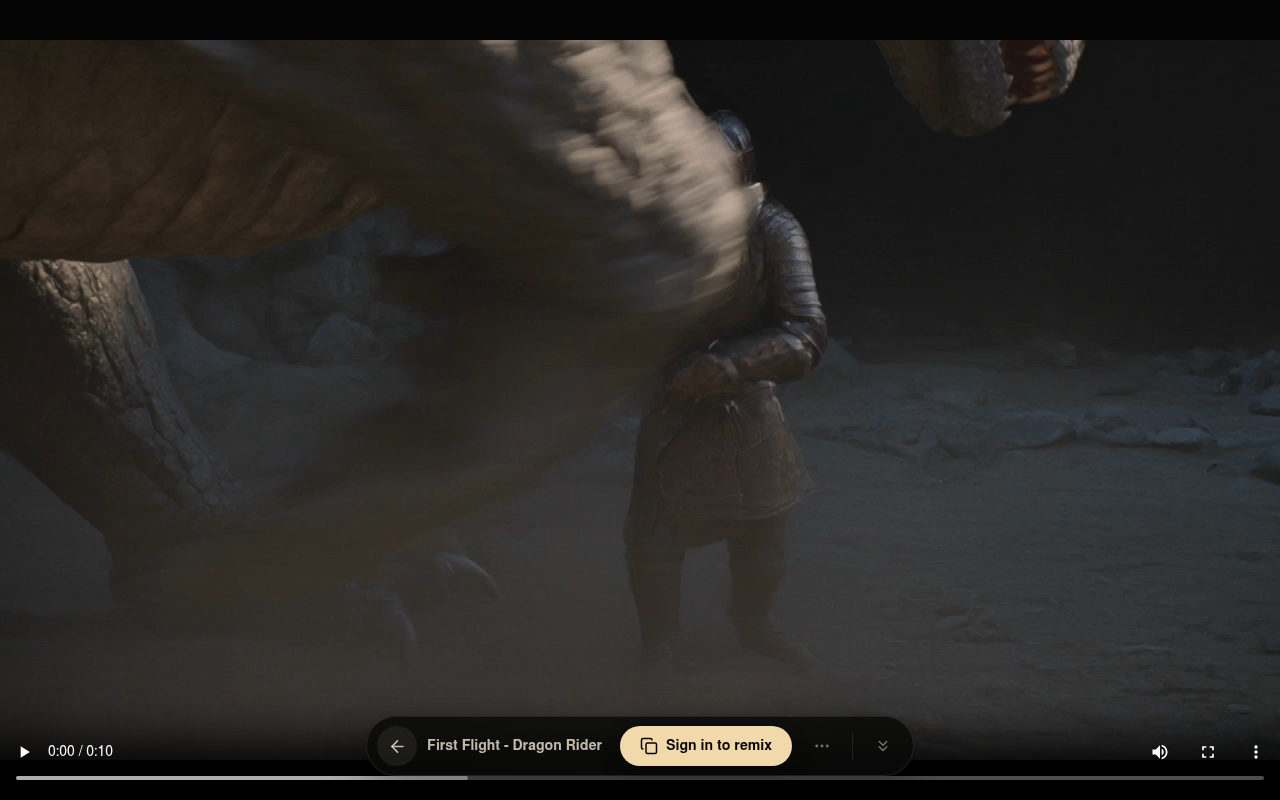
Task: Open the video's three-dot options menu
Action: pyautogui.click(x=1256, y=751)
